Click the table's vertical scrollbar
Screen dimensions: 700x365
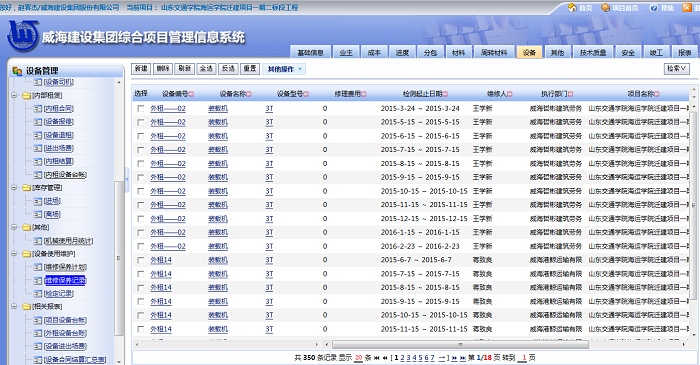[693, 205]
